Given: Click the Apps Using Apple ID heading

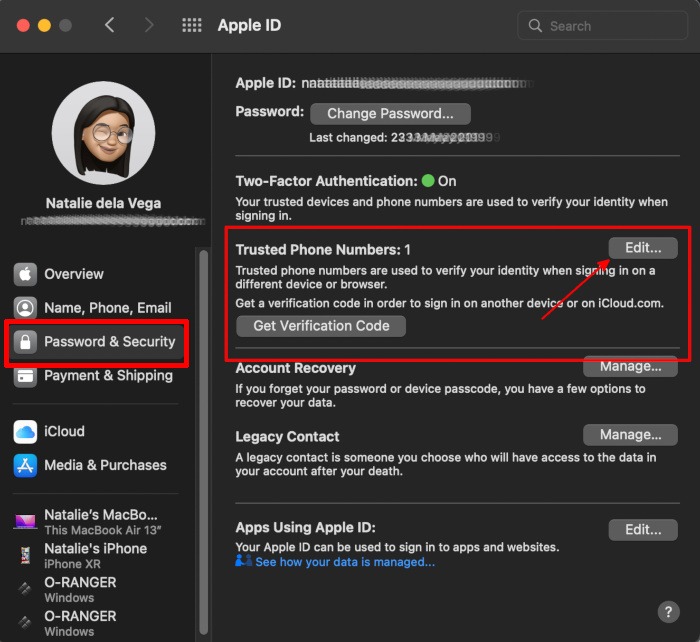Looking at the screenshot, I should coord(305,527).
